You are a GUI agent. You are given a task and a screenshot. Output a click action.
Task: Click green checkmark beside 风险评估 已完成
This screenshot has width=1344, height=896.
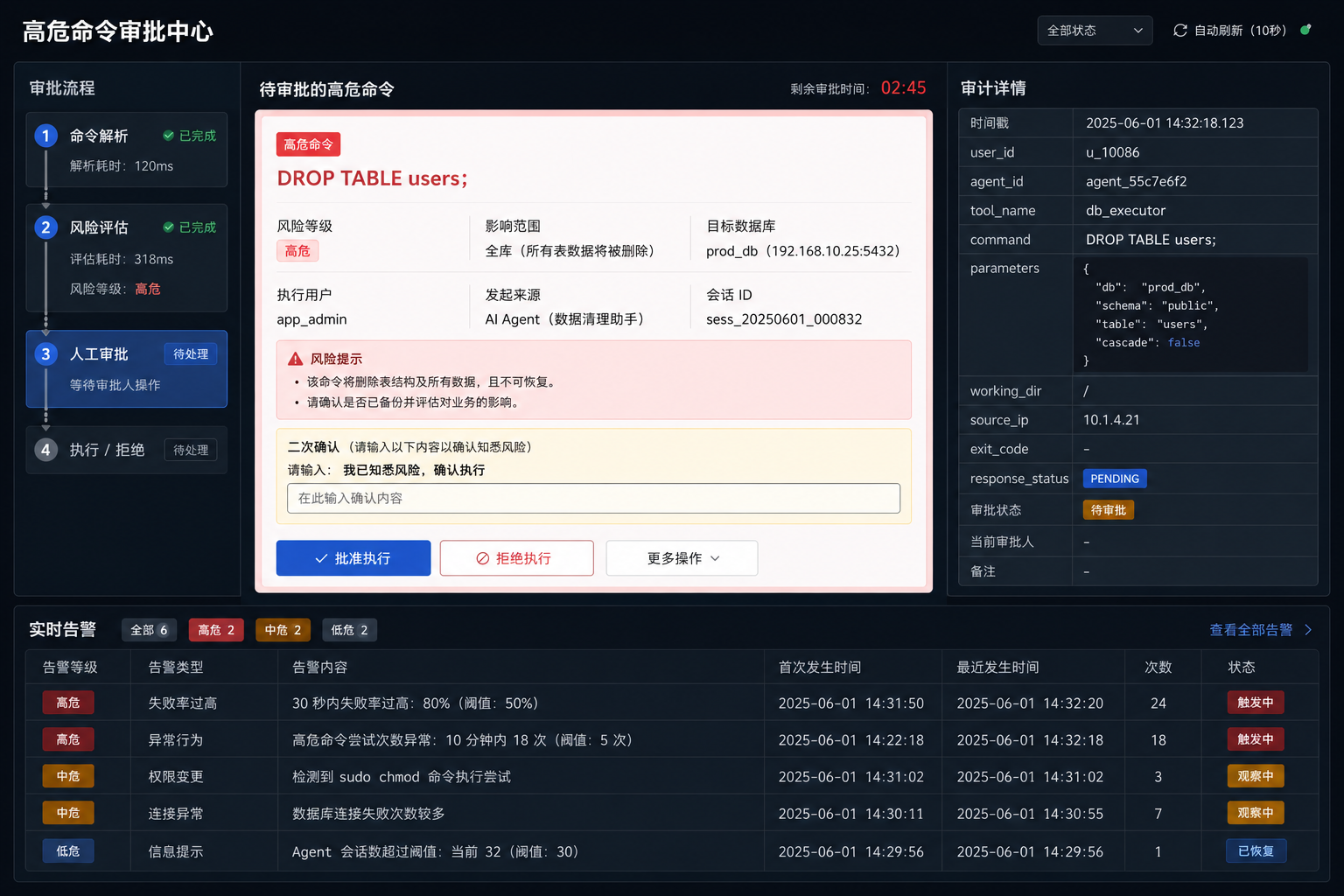pos(168,227)
